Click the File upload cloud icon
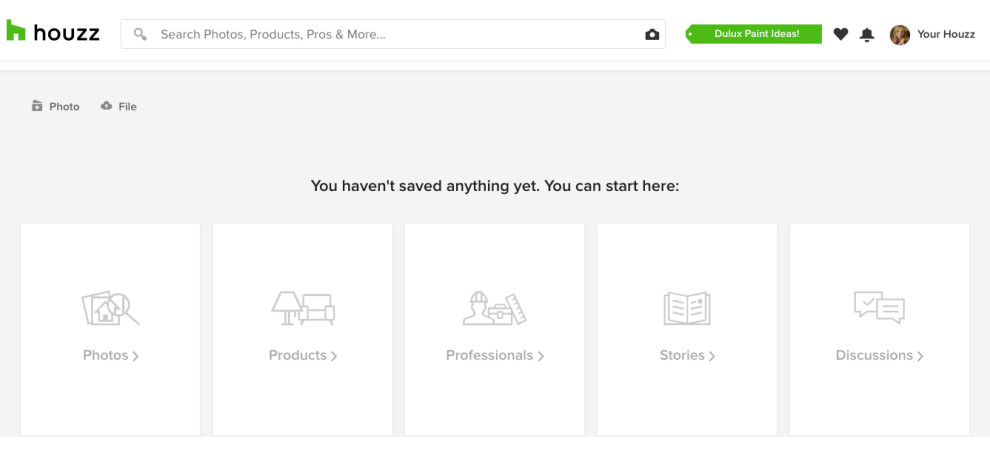990x456 pixels. [106, 105]
